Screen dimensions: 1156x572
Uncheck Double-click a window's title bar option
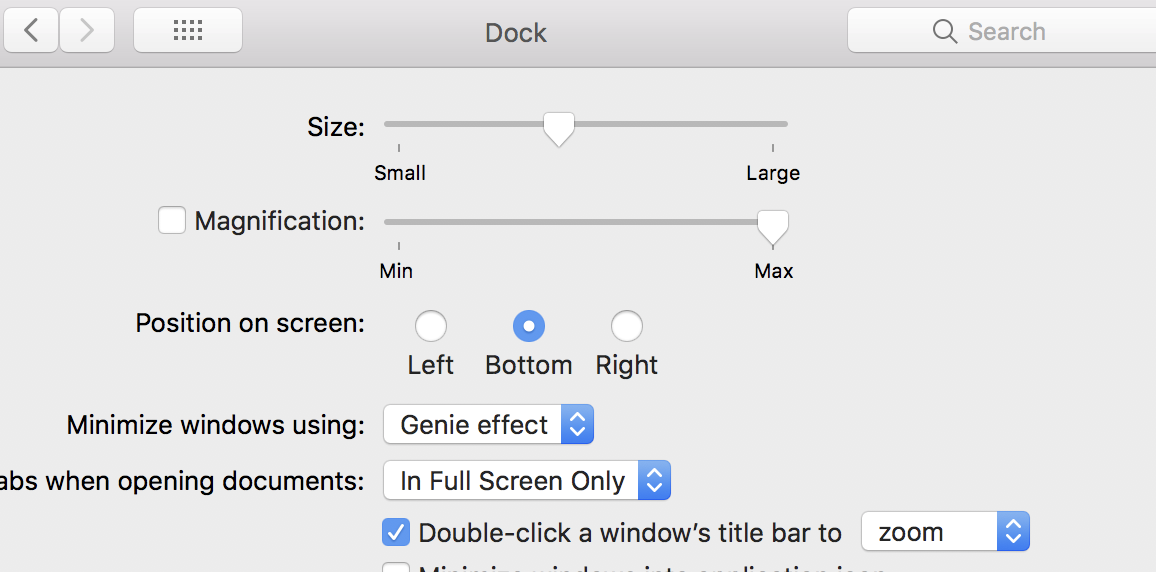[396, 532]
